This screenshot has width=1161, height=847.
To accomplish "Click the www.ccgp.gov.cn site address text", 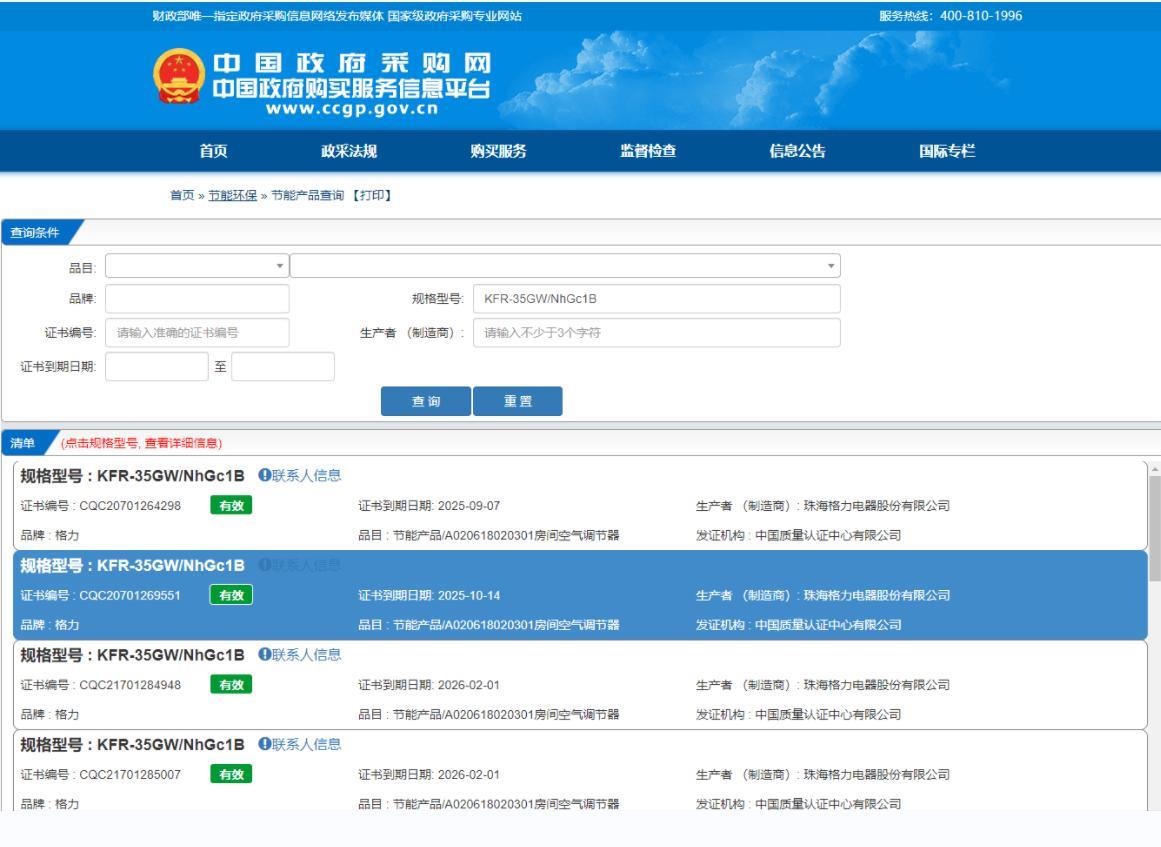I will click(x=352, y=109).
